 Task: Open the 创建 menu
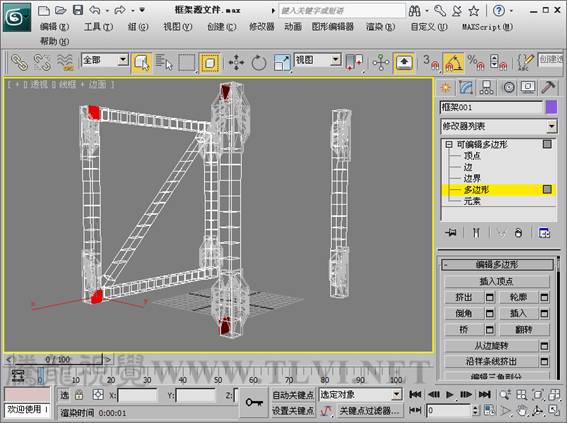[x=222, y=26]
